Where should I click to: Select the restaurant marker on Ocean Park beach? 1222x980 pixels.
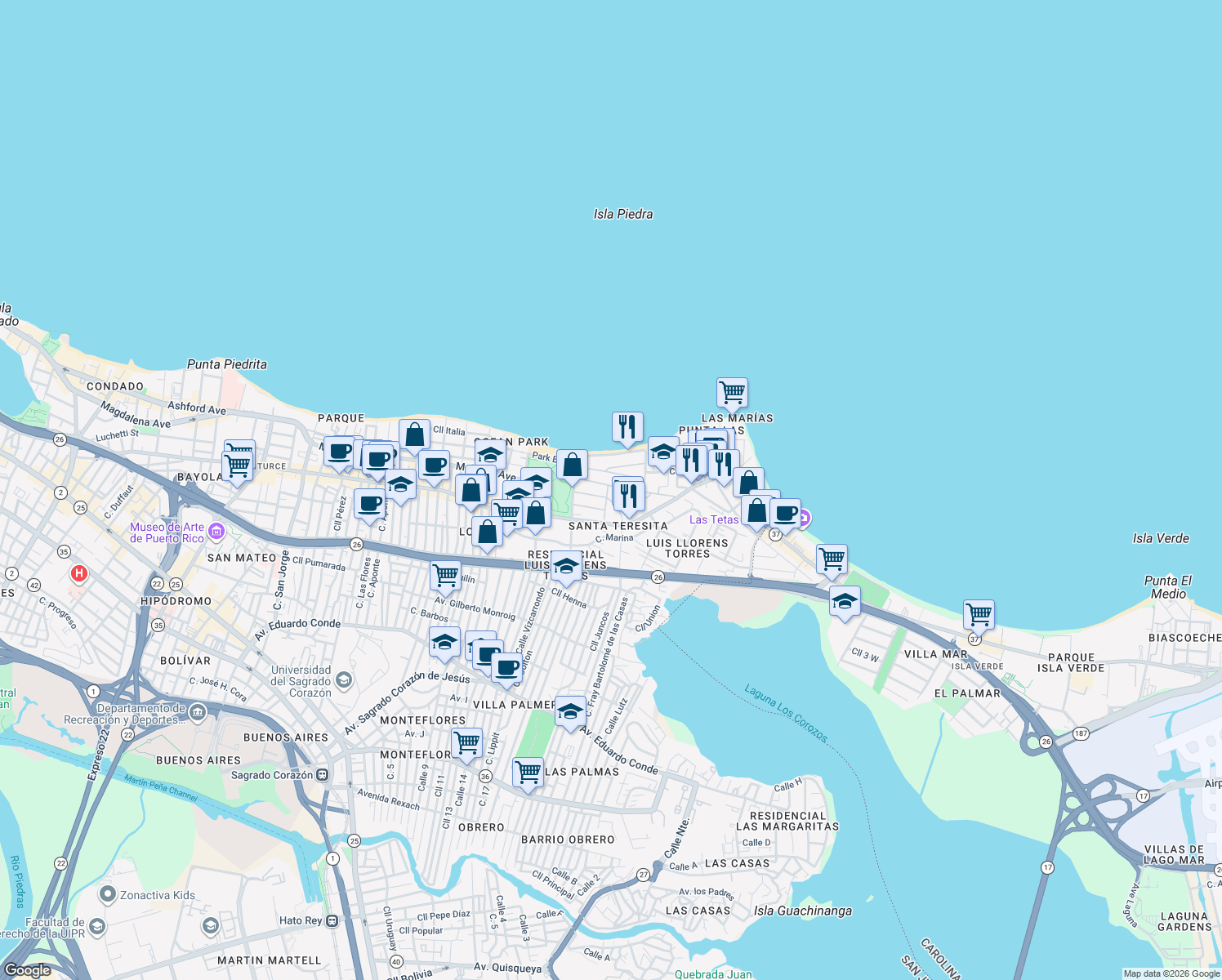627,428
